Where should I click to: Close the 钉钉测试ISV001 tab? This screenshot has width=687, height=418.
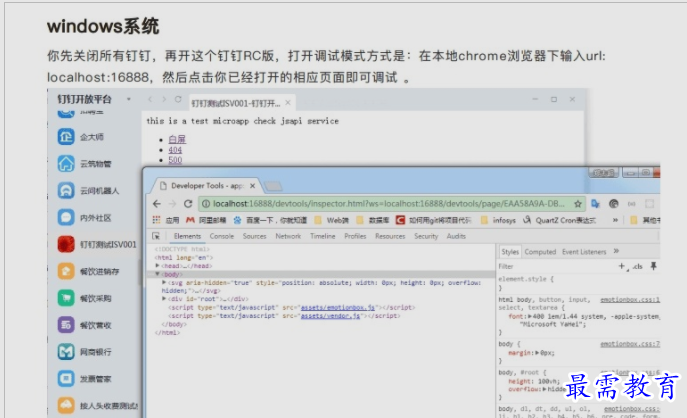(288, 103)
